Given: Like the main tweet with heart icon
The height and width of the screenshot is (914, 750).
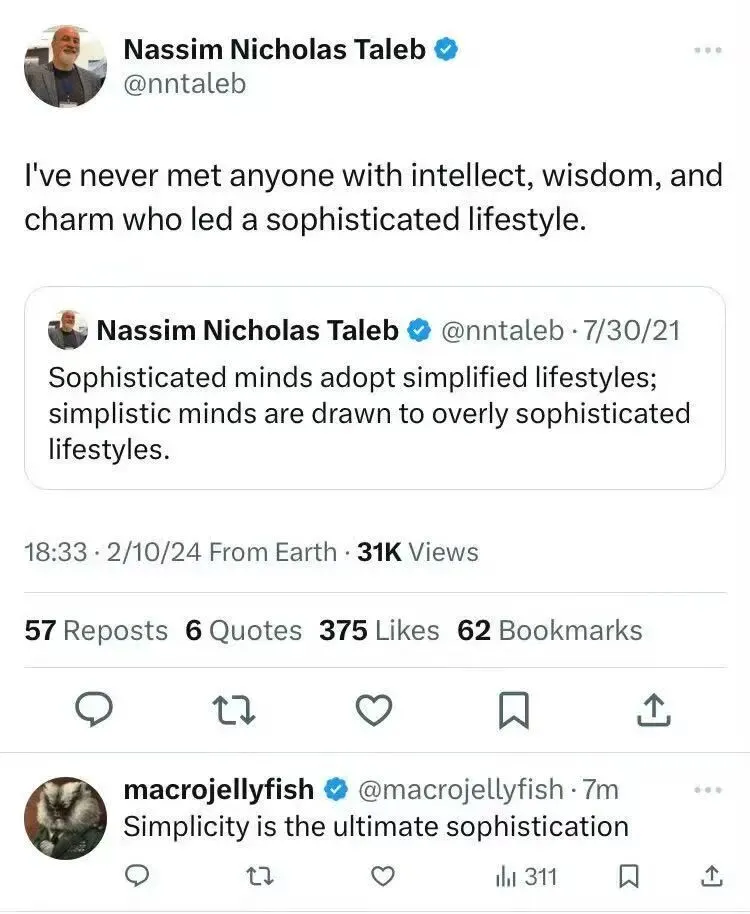Looking at the screenshot, I should coord(373,710).
